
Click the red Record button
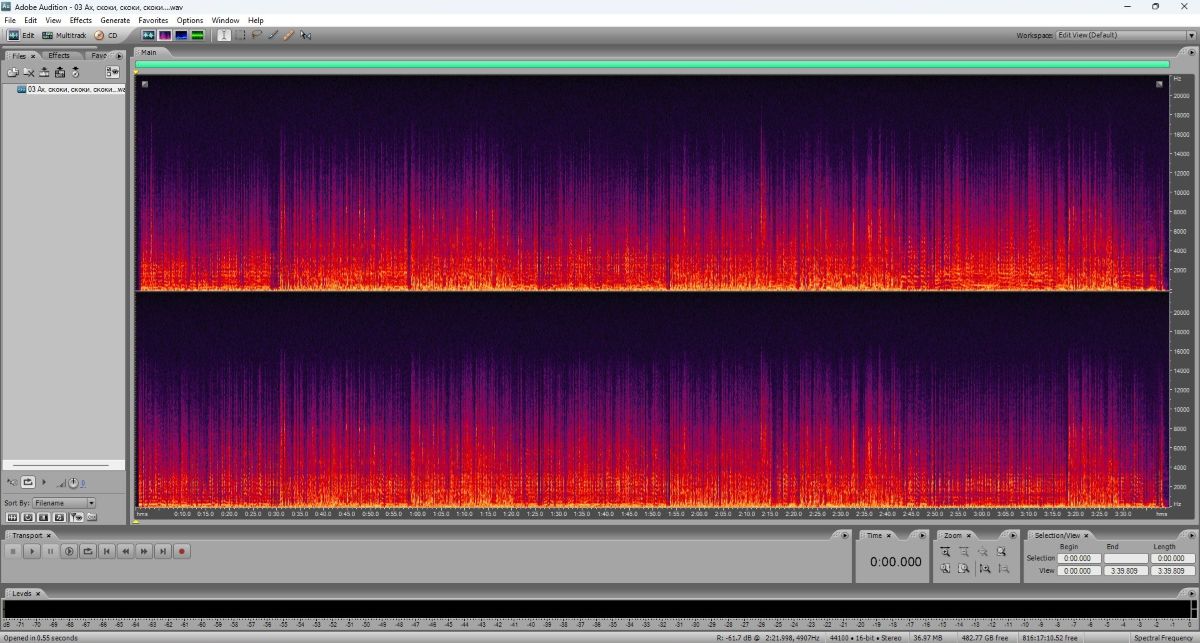181,551
